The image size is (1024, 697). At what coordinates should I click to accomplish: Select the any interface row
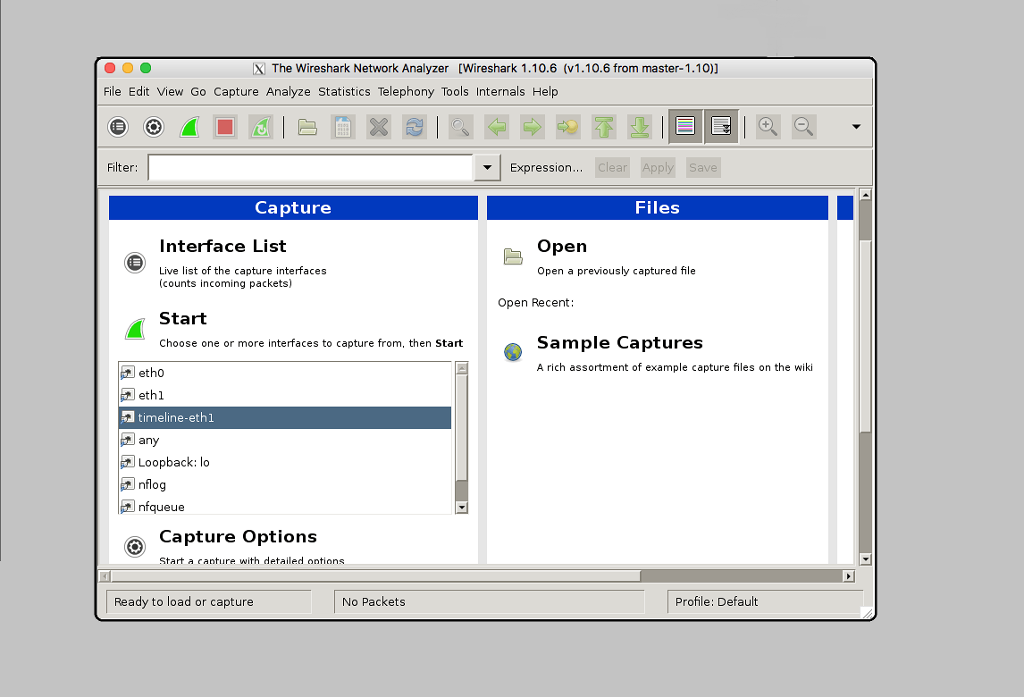point(285,440)
